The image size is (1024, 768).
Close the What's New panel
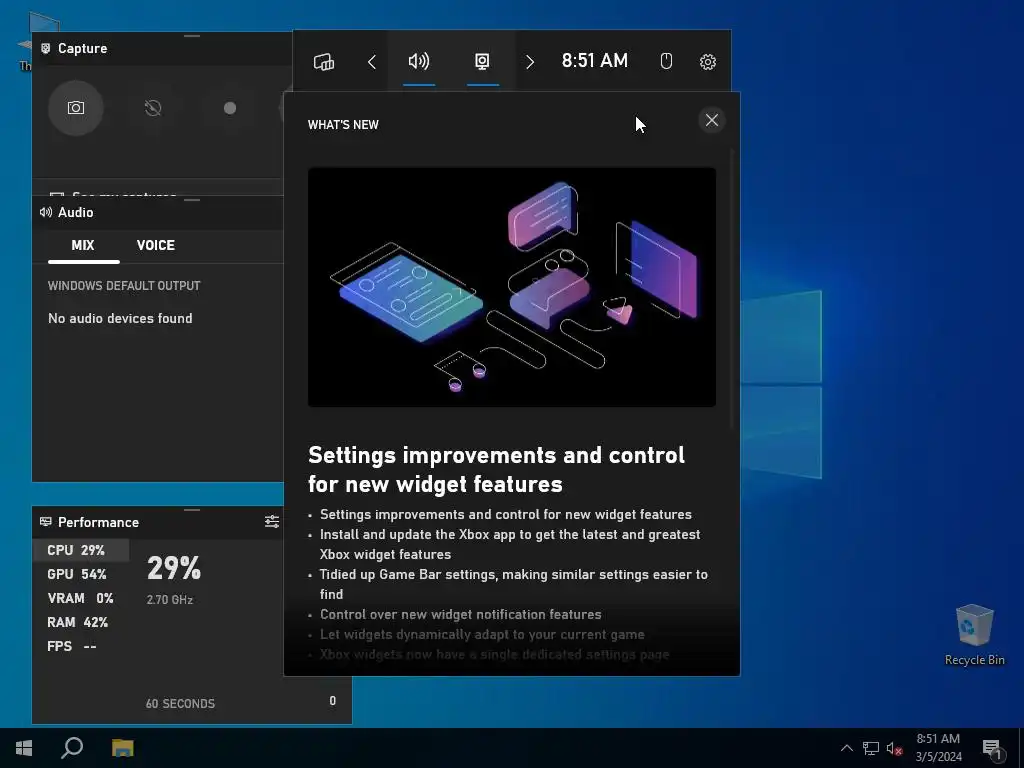click(712, 120)
